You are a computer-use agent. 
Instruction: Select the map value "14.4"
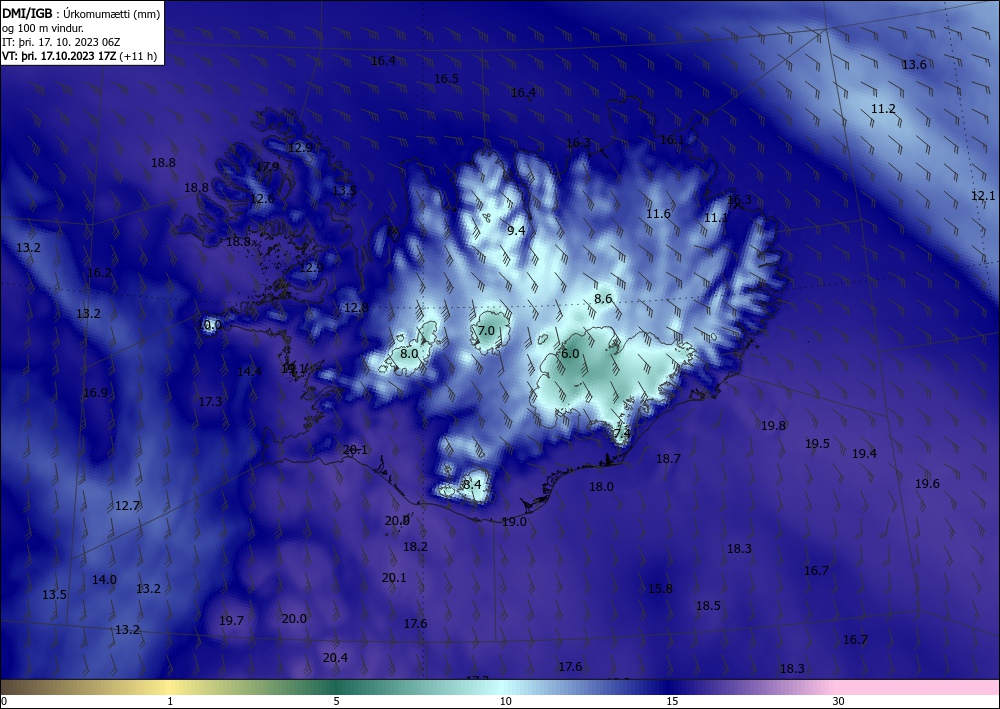point(249,371)
